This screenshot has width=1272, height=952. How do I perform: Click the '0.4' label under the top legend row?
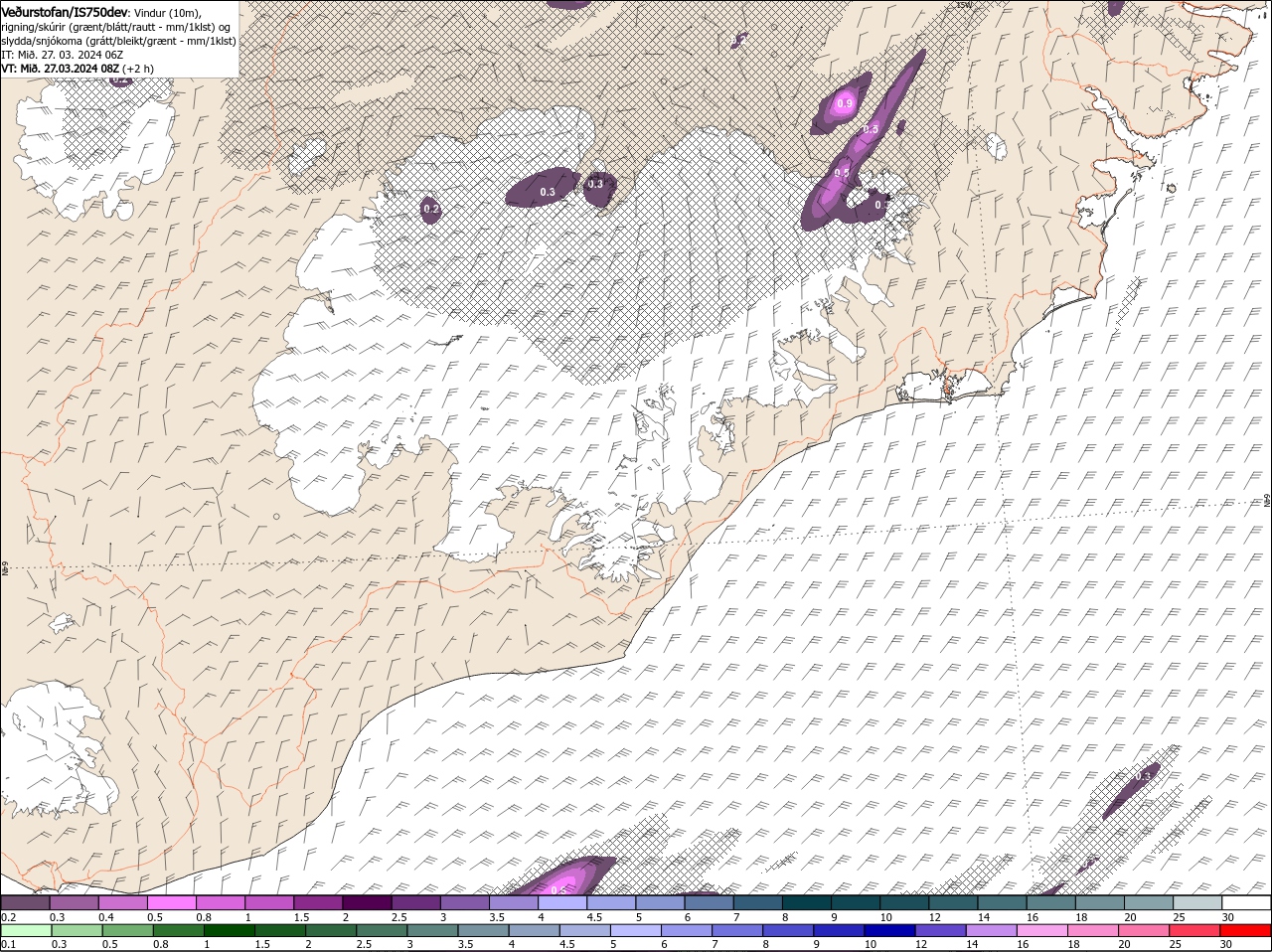tap(106, 917)
